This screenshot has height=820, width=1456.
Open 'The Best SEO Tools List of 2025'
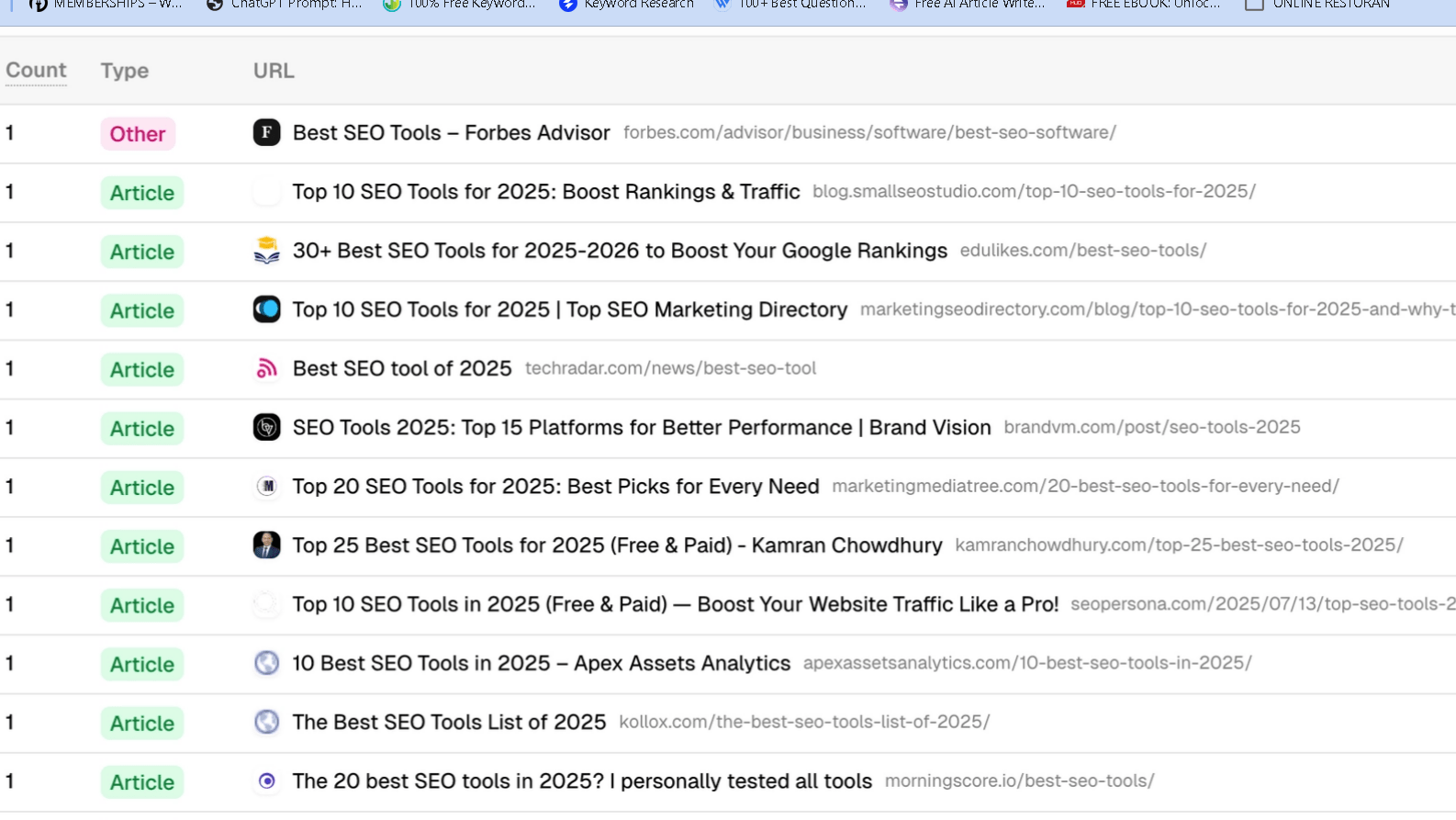(x=449, y=722)
